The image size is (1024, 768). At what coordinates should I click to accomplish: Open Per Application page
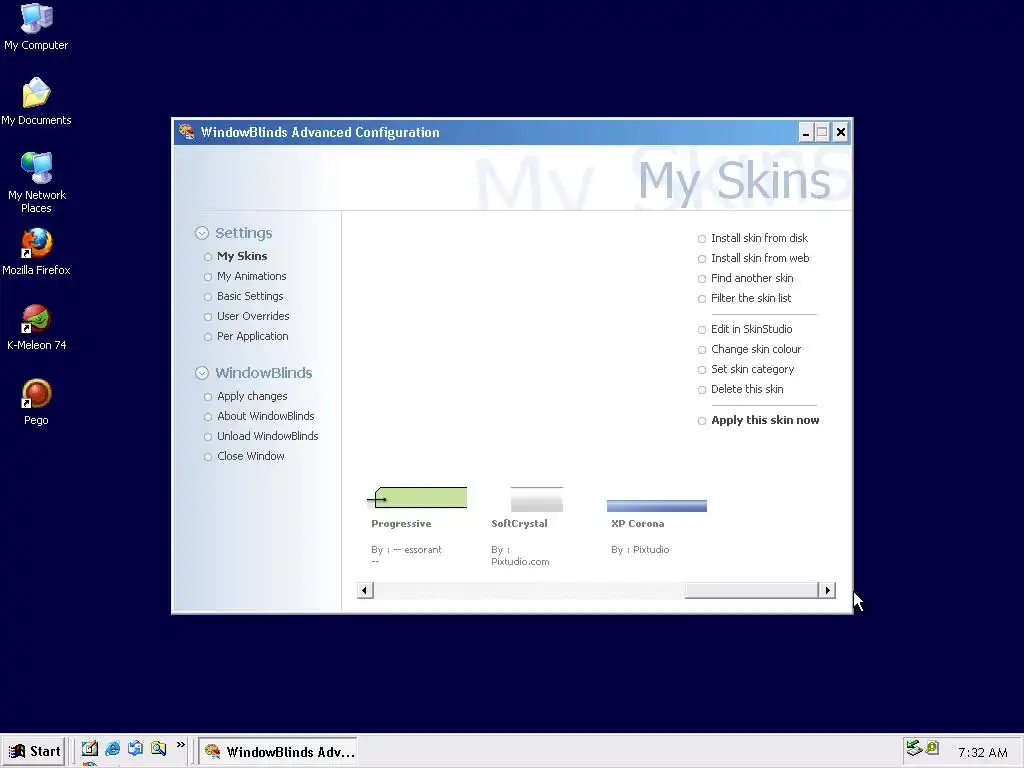253,336
